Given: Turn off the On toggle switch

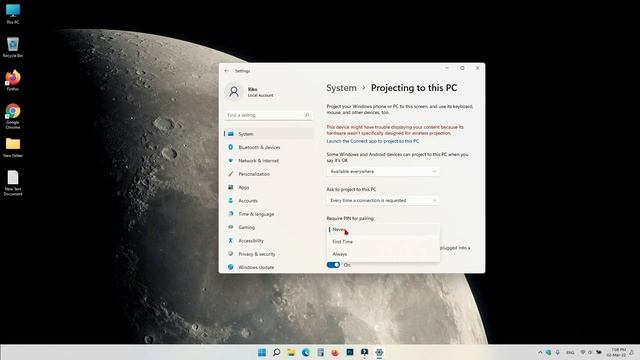Looking at the screenshot, I should 333,265.
